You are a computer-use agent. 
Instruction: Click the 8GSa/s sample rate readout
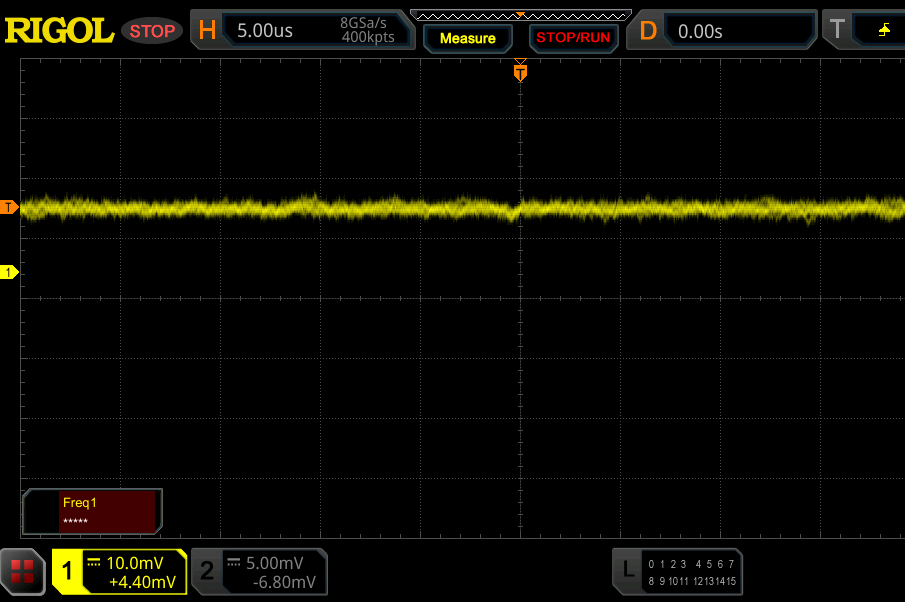363,23
